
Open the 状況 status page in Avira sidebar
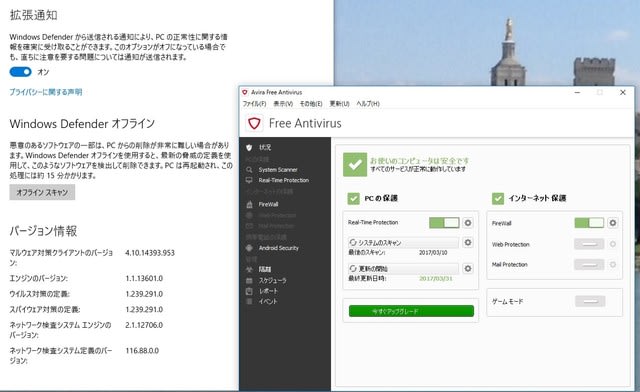tap(264, 147)
